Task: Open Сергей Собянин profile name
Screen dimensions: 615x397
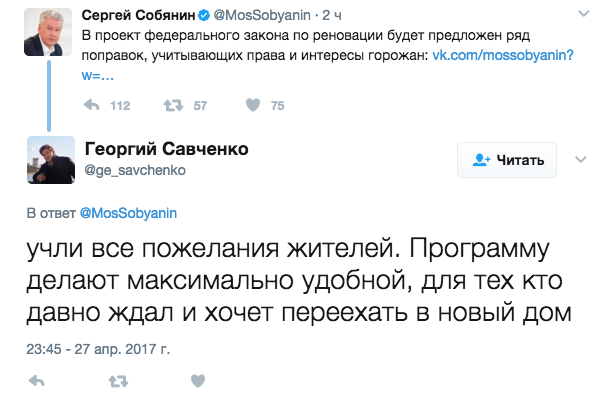Action: (138, 15)
